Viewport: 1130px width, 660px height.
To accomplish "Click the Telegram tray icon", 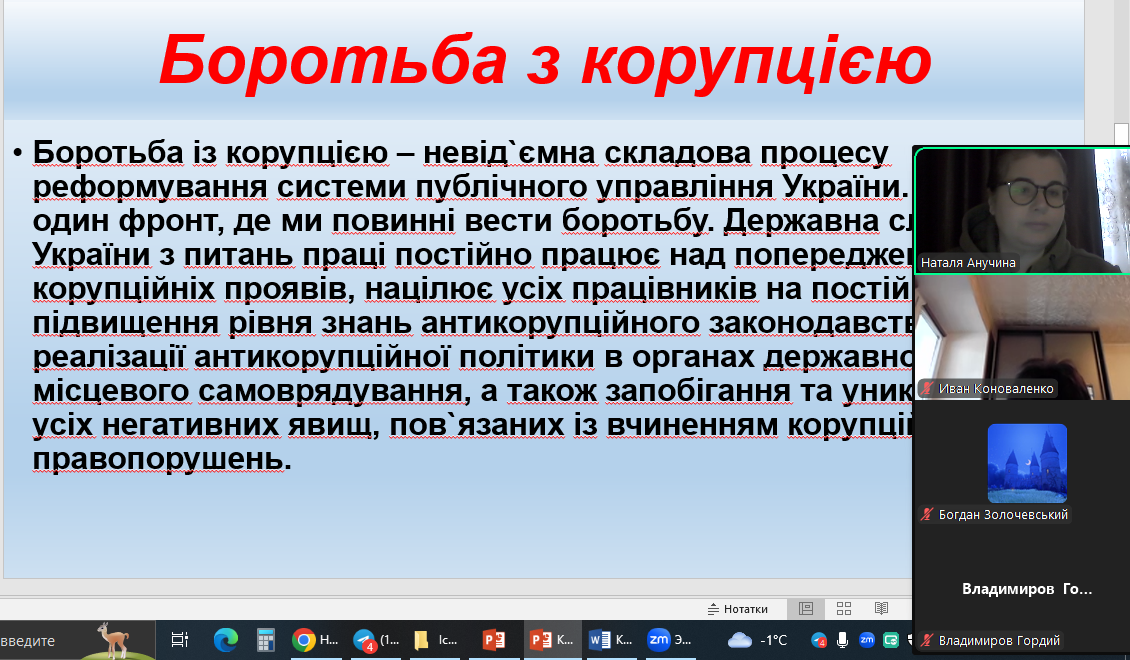I will pos(819,640).
